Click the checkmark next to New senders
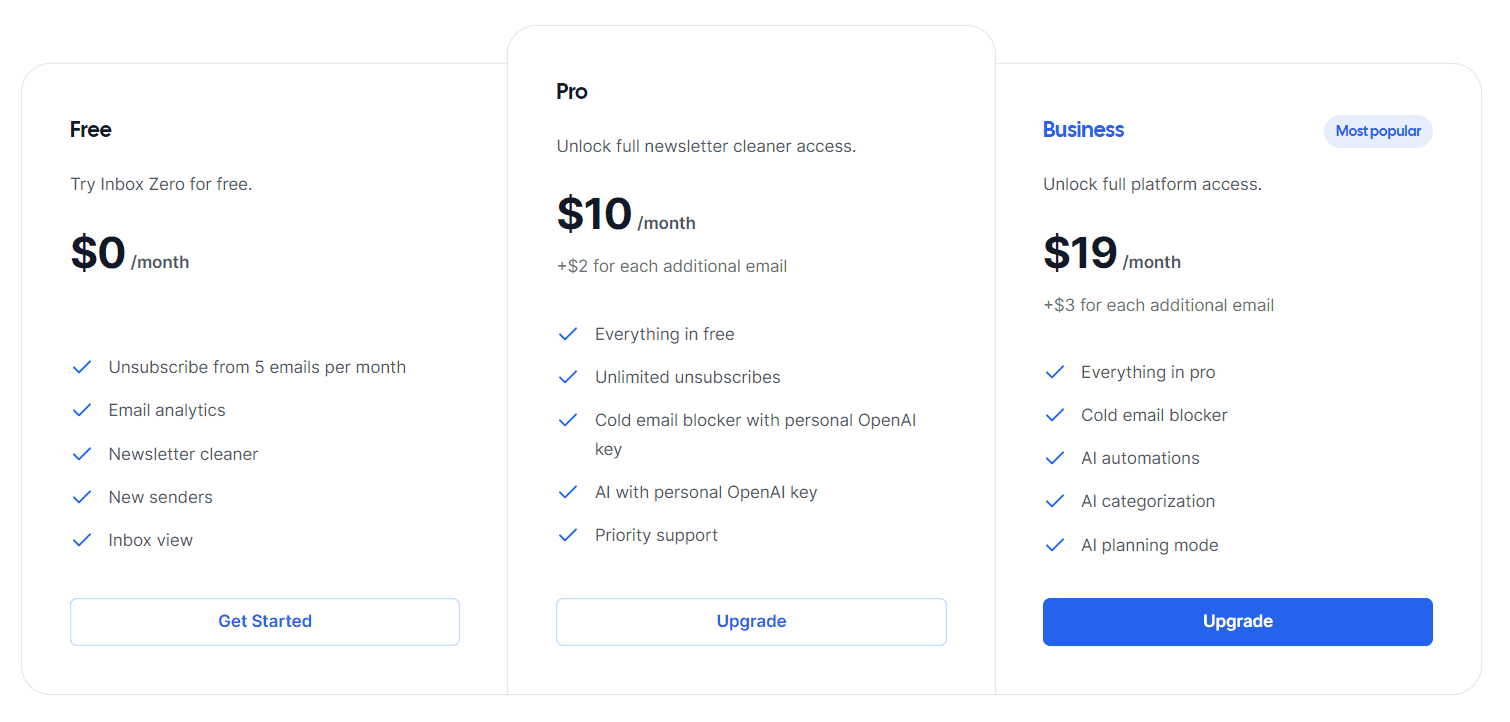Screen dimensions: 1510x722 coord(82,497)
